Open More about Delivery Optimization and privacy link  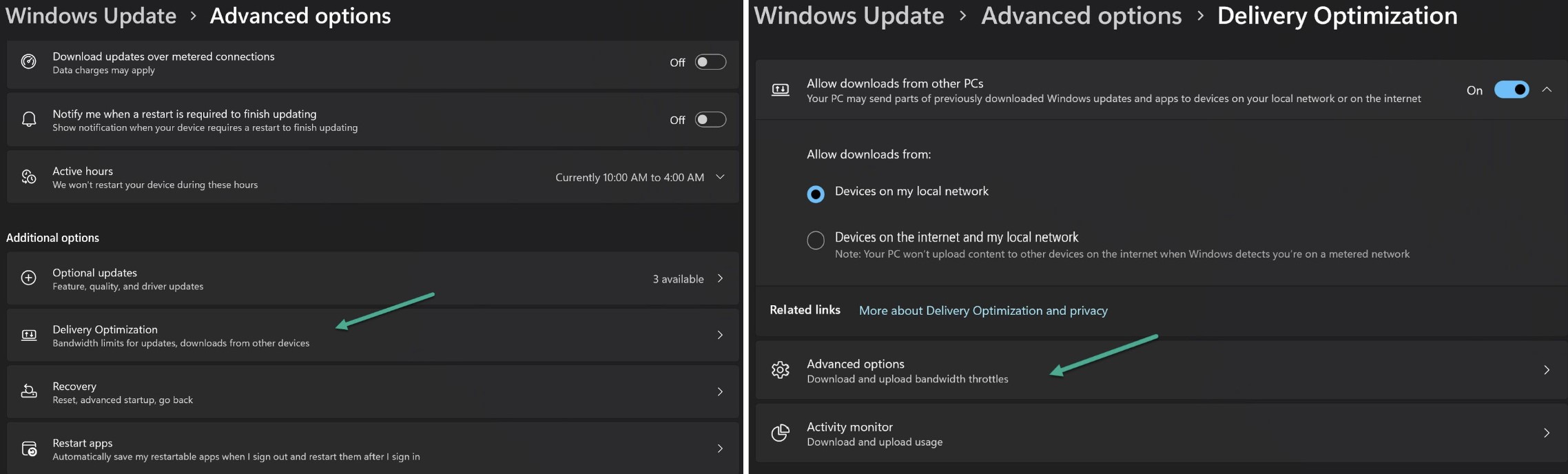tap(983, 311)
